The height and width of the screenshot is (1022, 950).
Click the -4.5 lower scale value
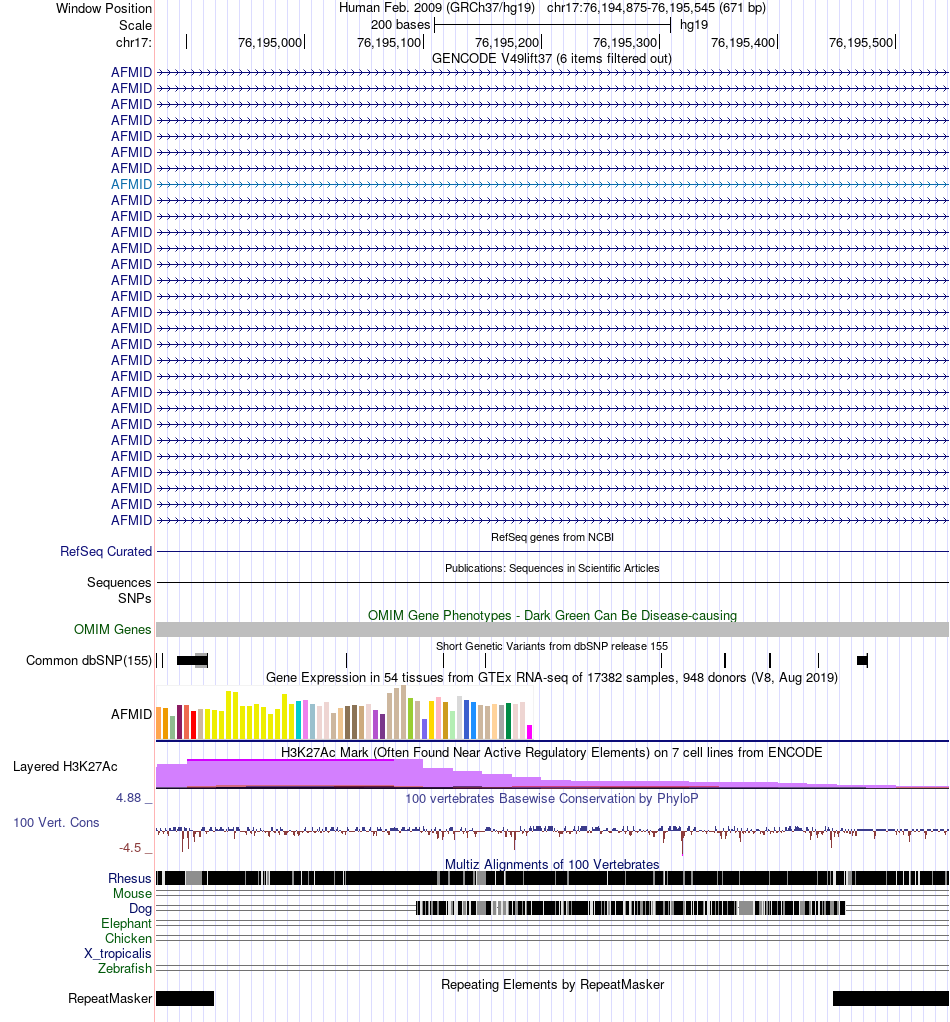(130, 847)
